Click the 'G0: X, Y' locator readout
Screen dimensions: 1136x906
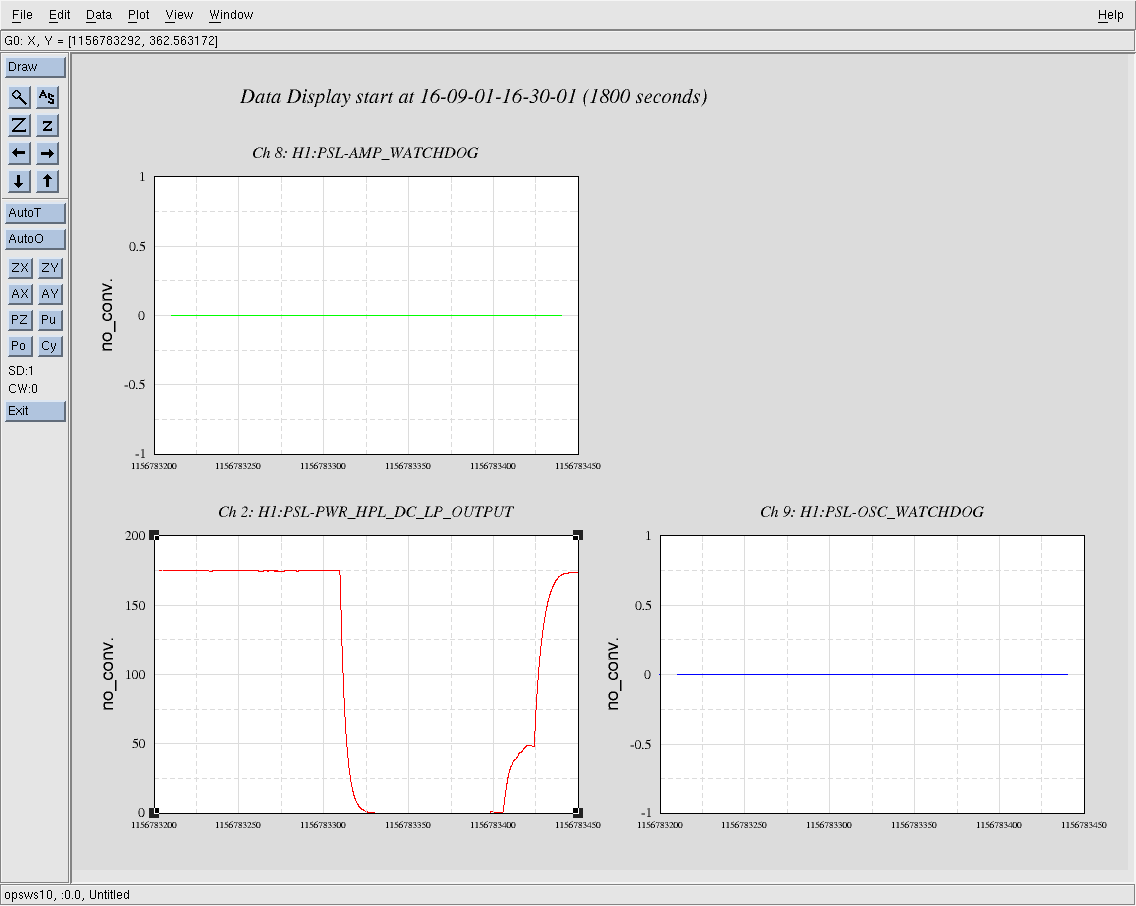111,41
